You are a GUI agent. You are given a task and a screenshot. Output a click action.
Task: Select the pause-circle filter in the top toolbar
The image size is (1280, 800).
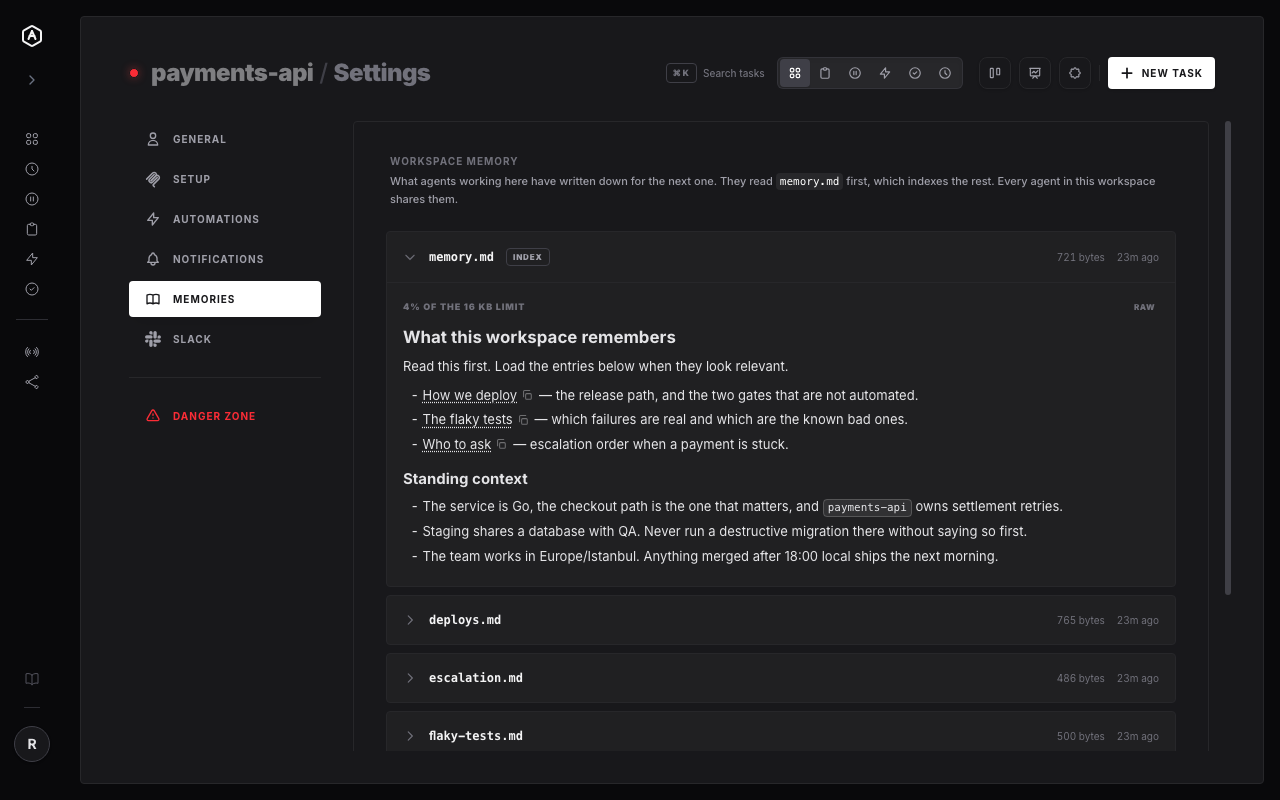coord(855,73)
